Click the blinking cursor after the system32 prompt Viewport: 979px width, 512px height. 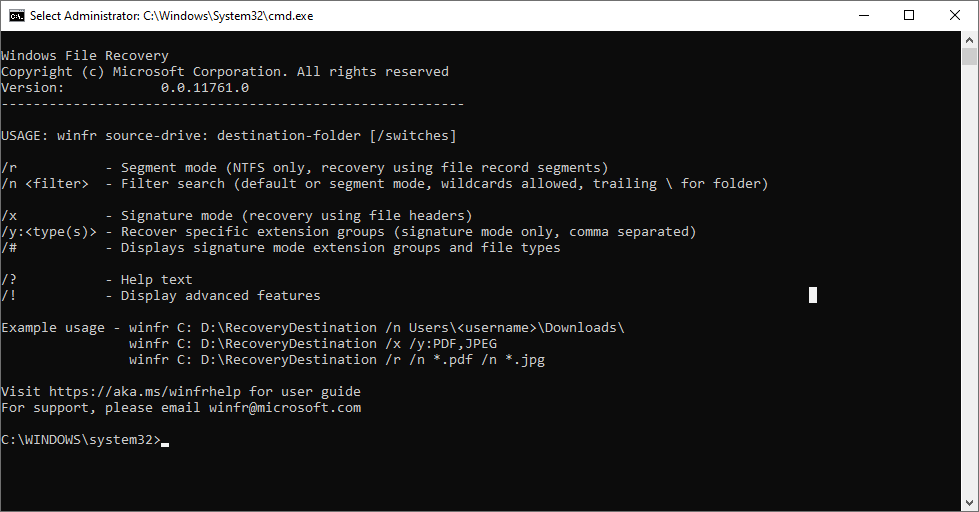pos(164,441)
